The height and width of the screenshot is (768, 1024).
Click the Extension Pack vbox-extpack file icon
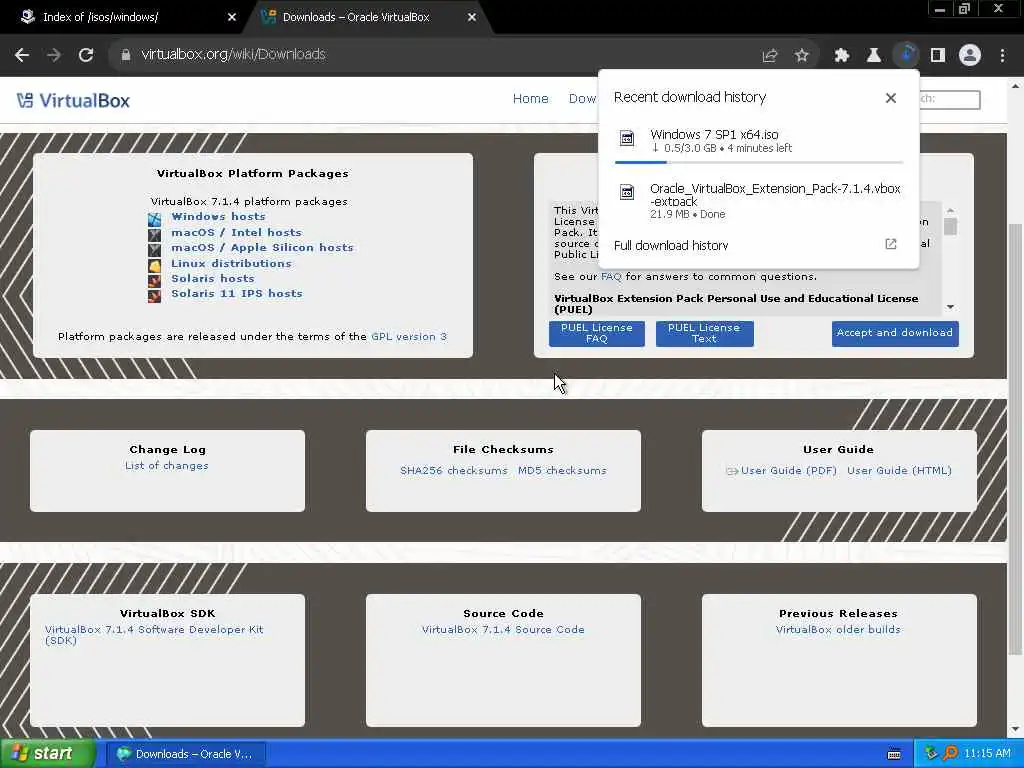pos(627,192)
